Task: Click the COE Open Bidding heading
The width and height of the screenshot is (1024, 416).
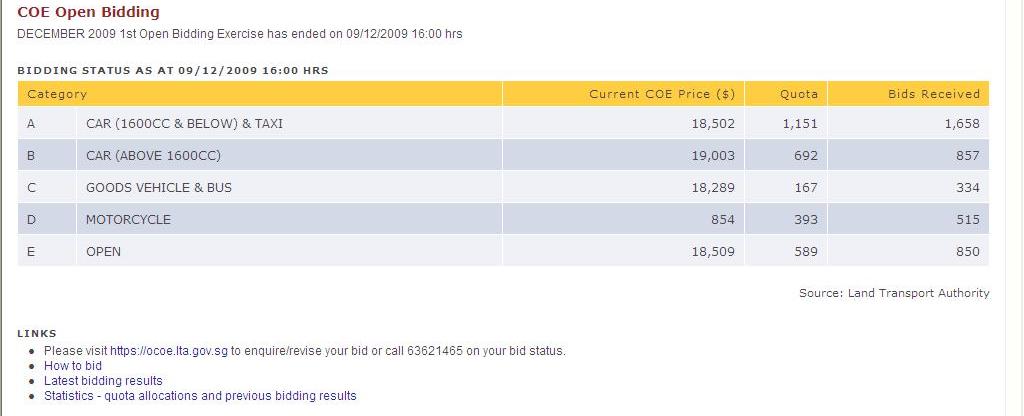Action: click(88, 12)
